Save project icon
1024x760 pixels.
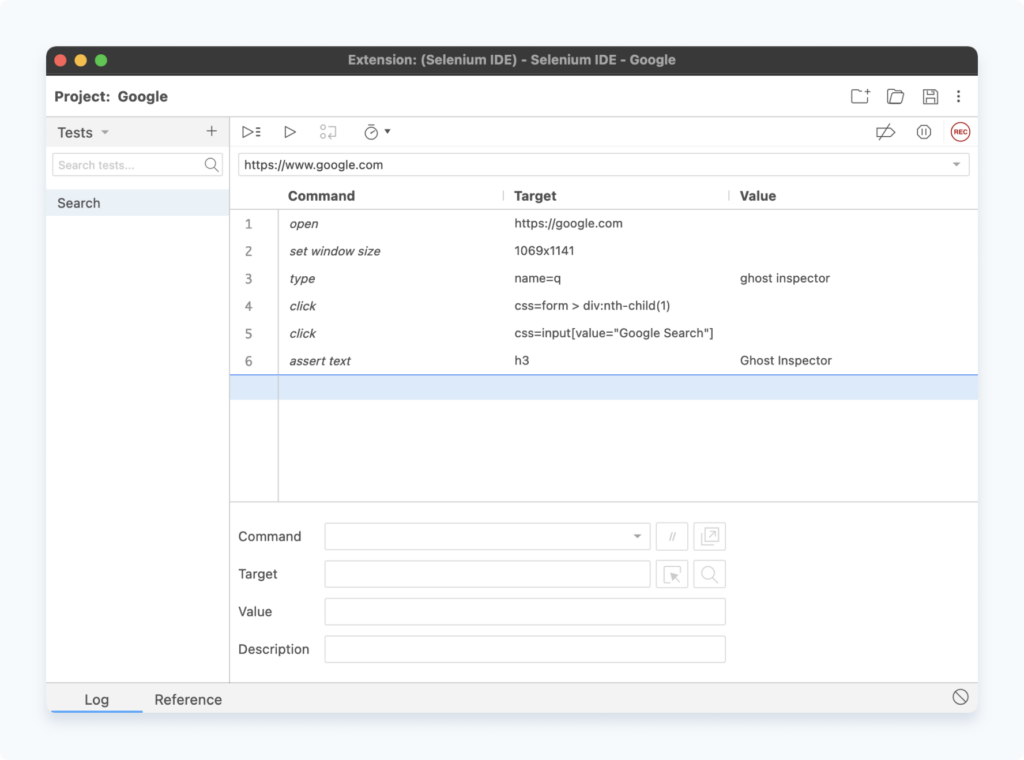(930, 97)
